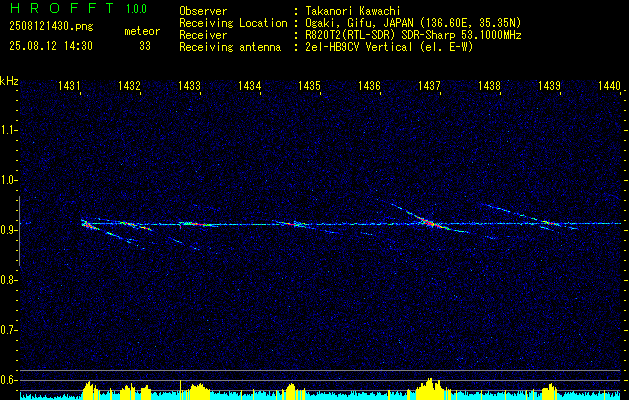Click the Receiver R820T2 SDR-Sharp text
Image resolution: width=629 pixels, height=400 pixels.
(x=413, y=35)
